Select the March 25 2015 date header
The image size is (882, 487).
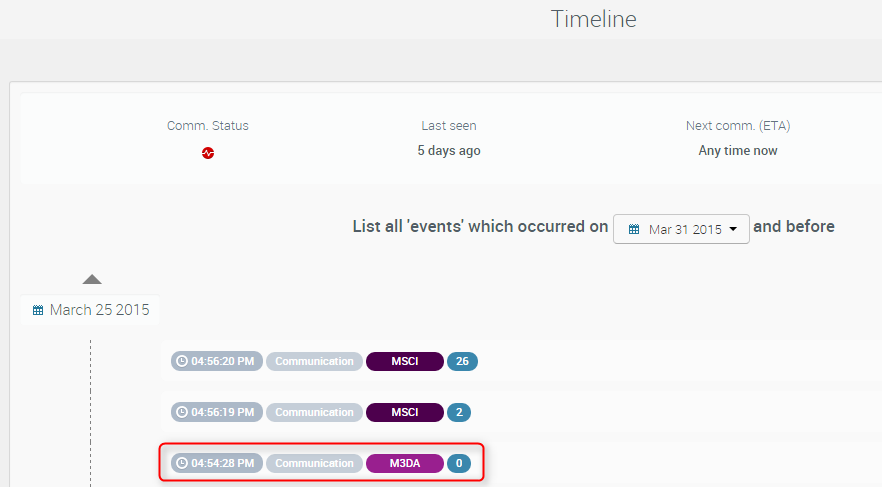(x=99, y=310)
